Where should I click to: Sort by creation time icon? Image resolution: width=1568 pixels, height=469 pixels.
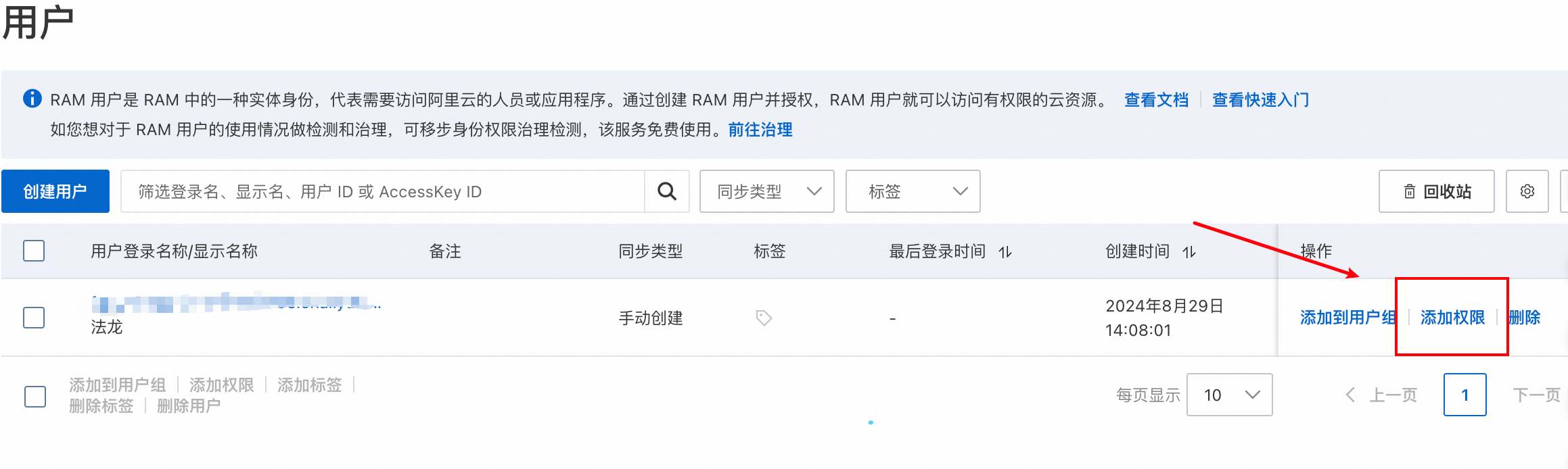tap(1189, 252)
